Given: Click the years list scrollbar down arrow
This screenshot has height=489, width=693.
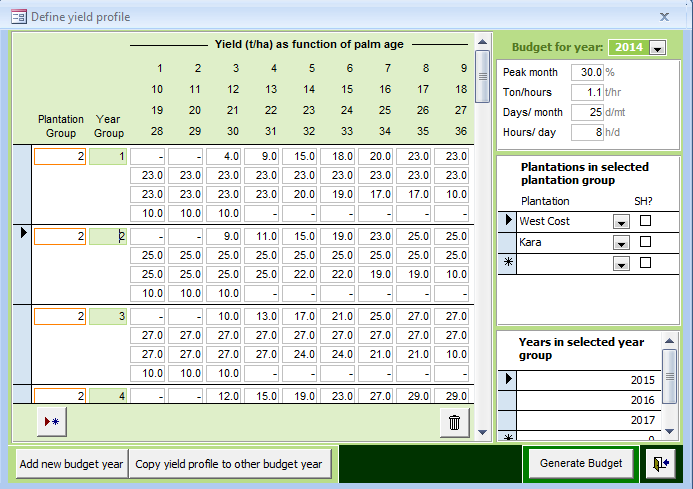Looking at the screenshot, I should pos(669,431).
